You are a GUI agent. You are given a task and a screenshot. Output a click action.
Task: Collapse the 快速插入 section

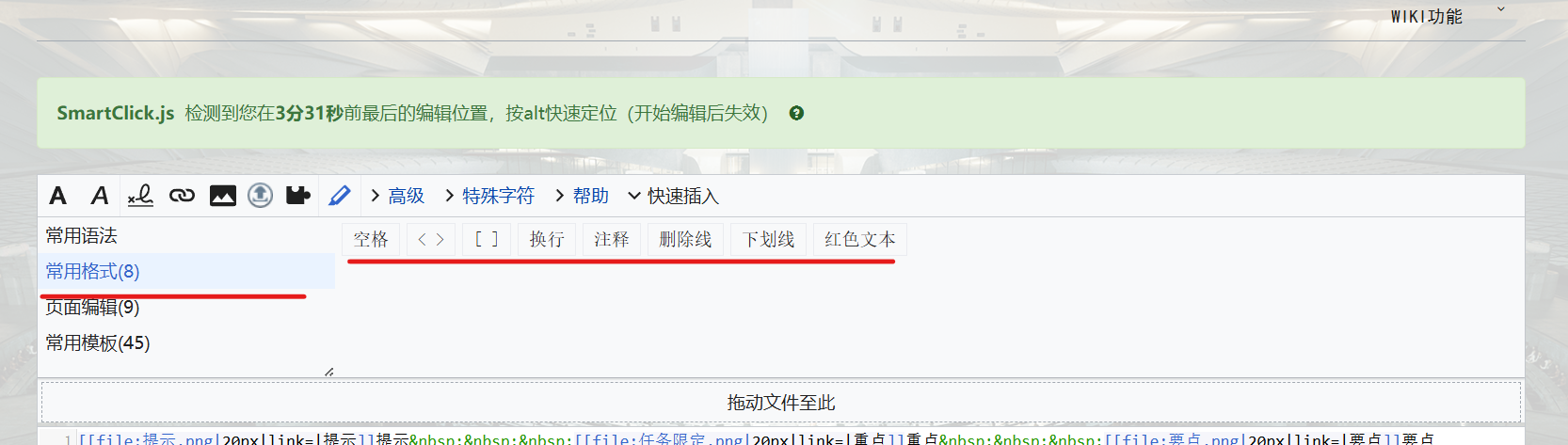click(673, 196)
